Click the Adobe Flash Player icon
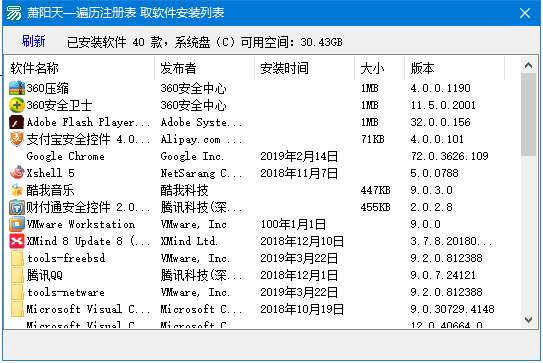543x363 pixels. [x=17, y=122]
